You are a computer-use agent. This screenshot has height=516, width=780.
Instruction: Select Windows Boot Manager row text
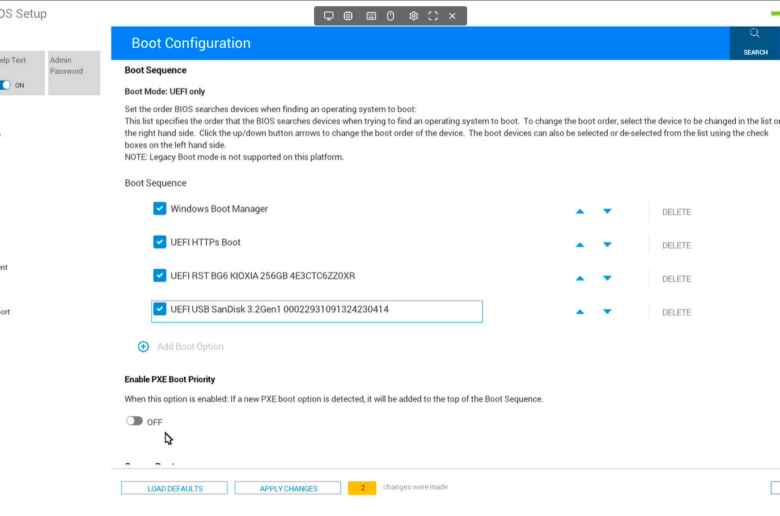pyautogui.click(x=219, y=209)
